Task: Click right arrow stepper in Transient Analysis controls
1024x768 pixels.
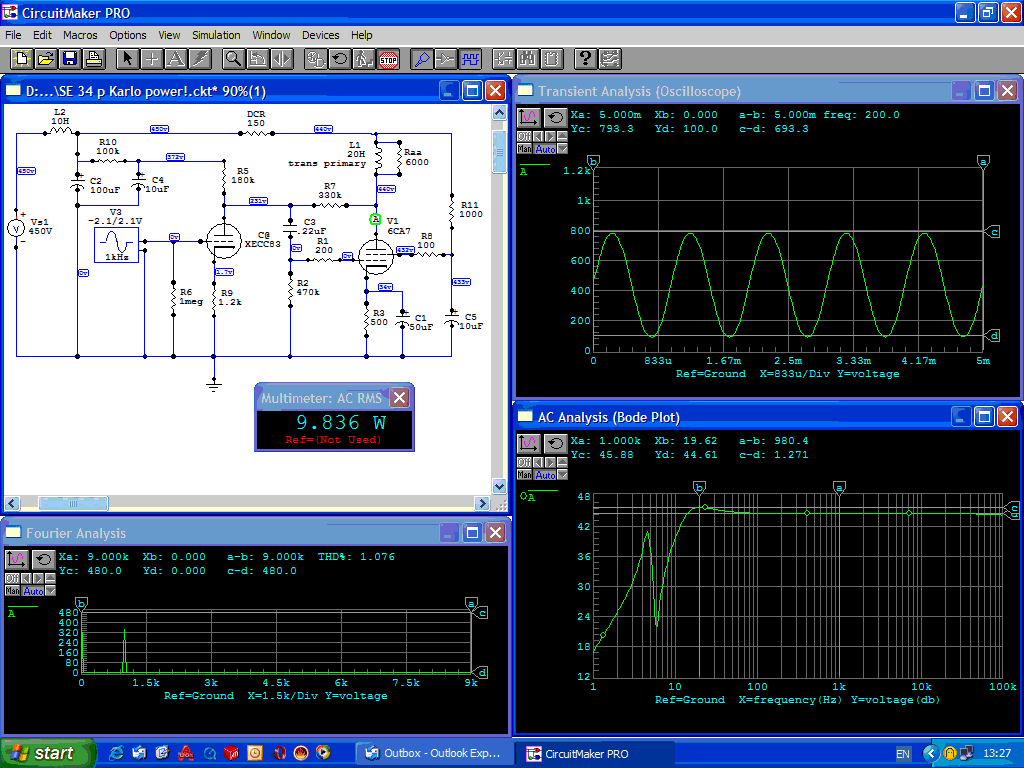Action: pos(550,136)
